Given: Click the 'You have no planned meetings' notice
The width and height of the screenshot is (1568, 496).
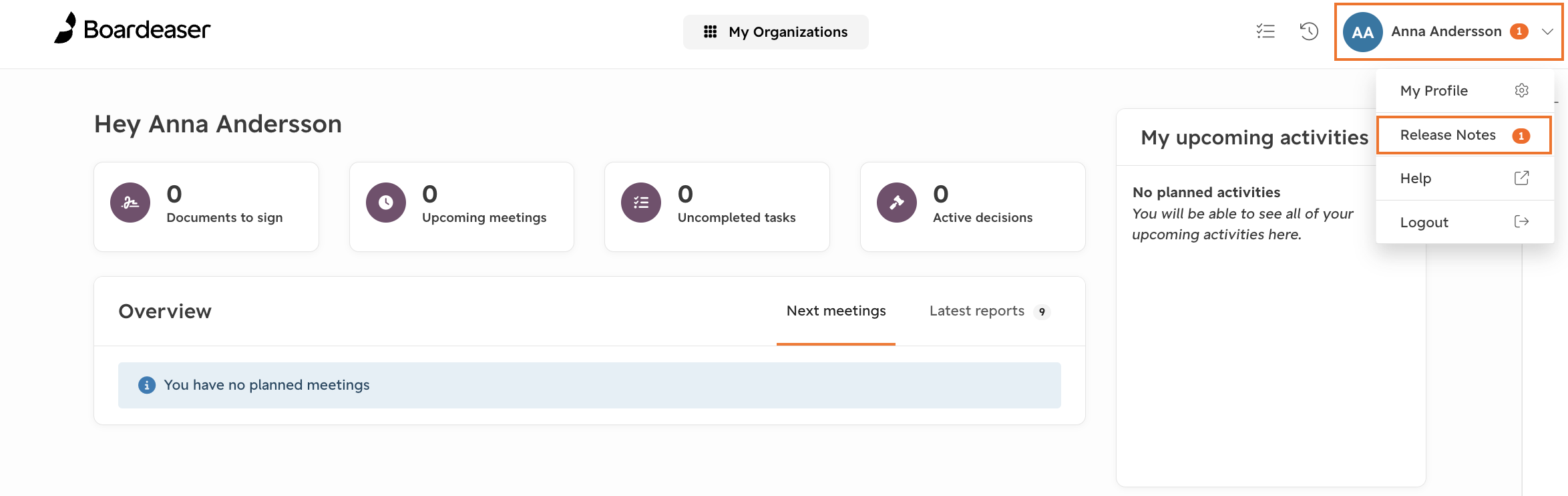Looking at the screenshot, I should (x=590, y=385).
